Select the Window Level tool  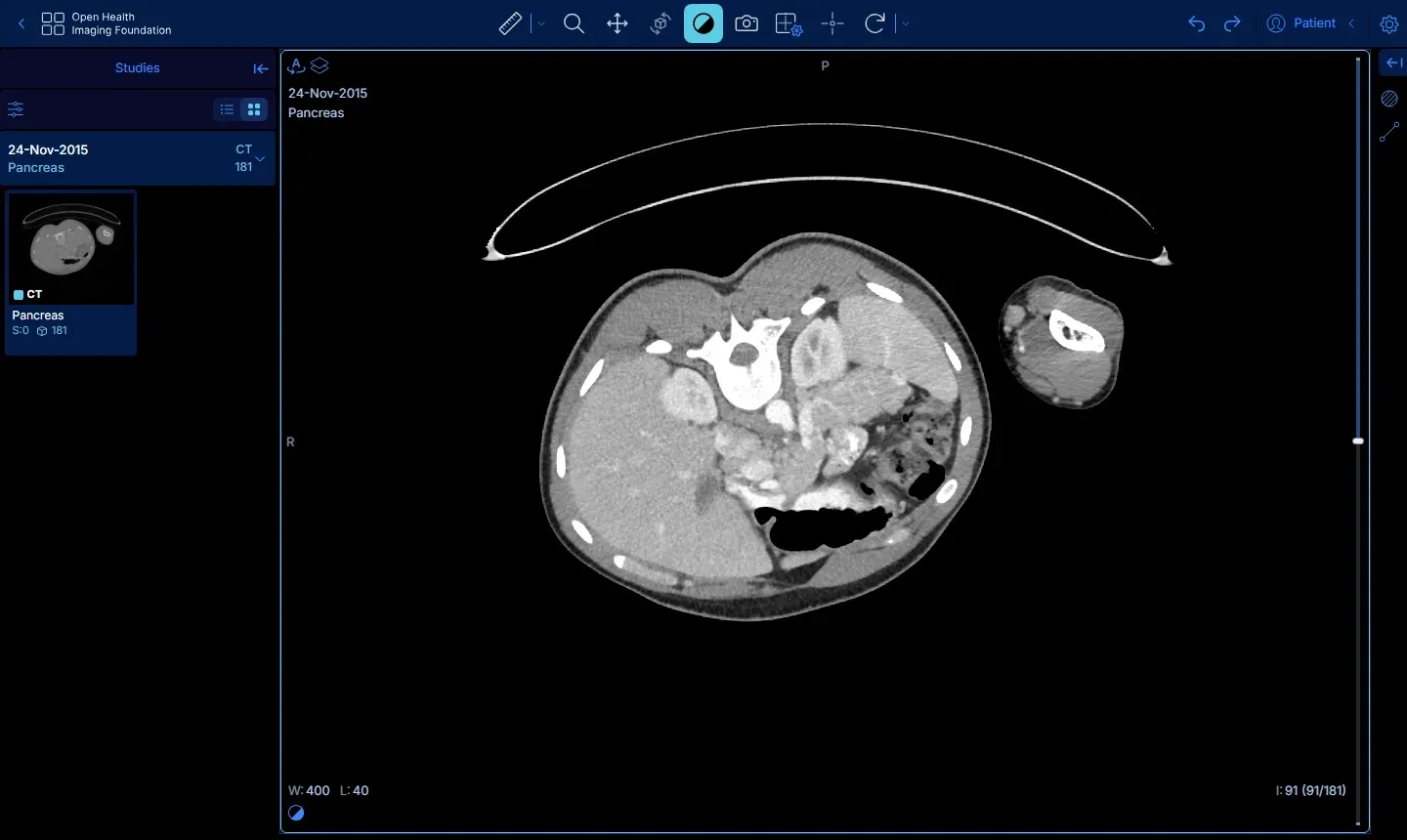(x=703, y=23)
